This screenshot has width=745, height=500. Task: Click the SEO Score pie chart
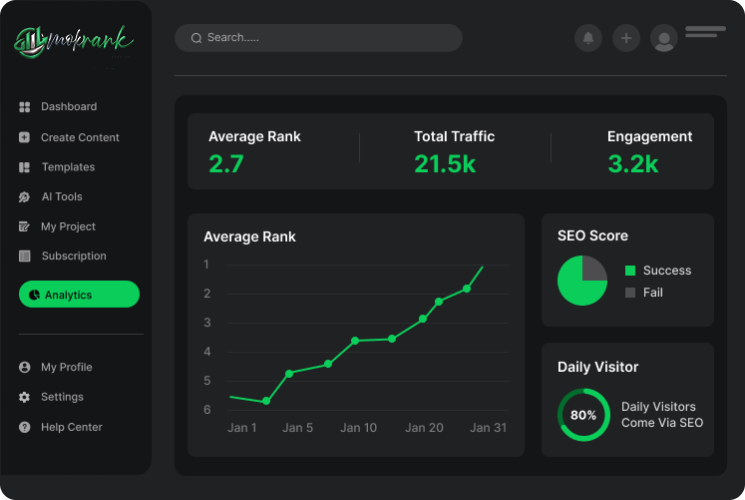[582, 280]
